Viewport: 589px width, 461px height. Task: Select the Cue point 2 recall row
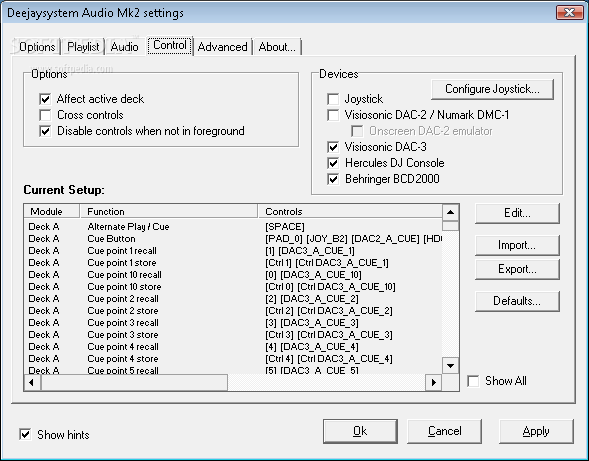(233, 299)
